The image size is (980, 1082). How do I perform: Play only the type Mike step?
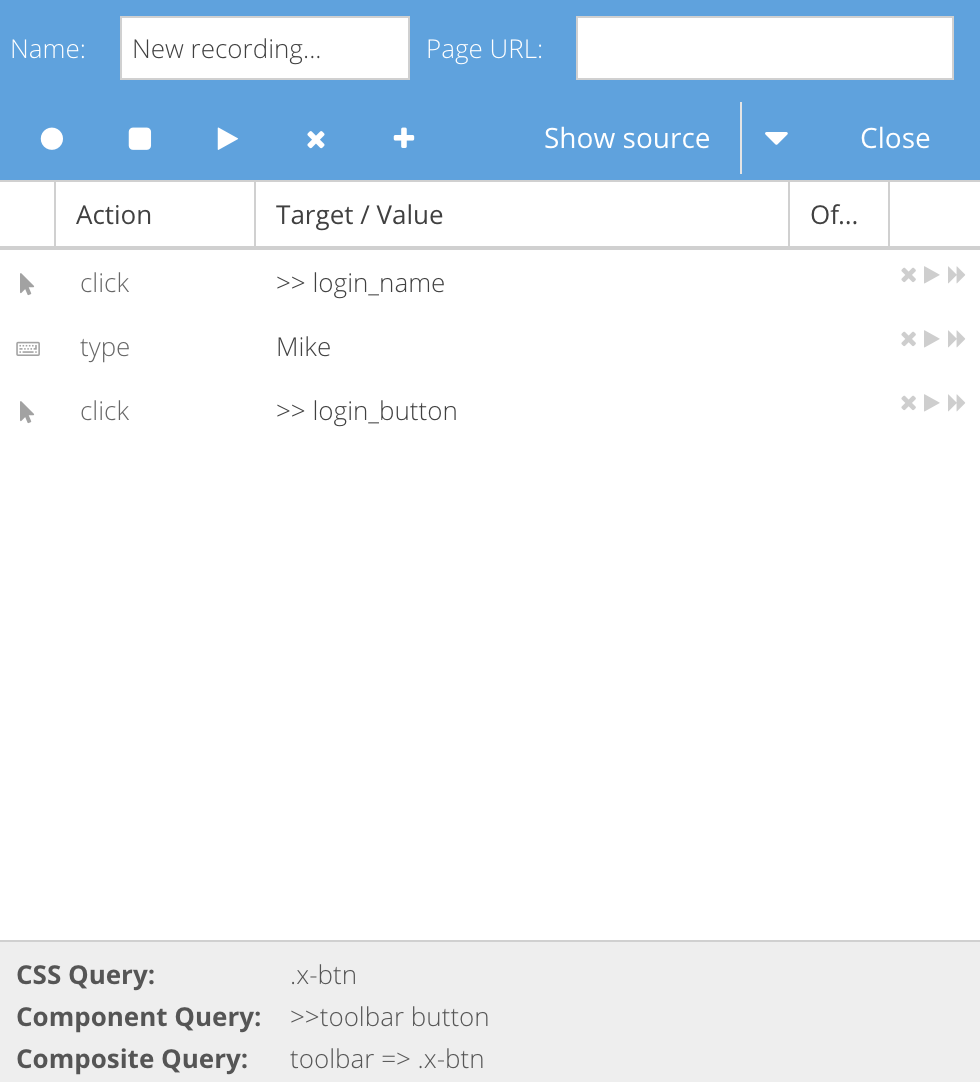932,339
